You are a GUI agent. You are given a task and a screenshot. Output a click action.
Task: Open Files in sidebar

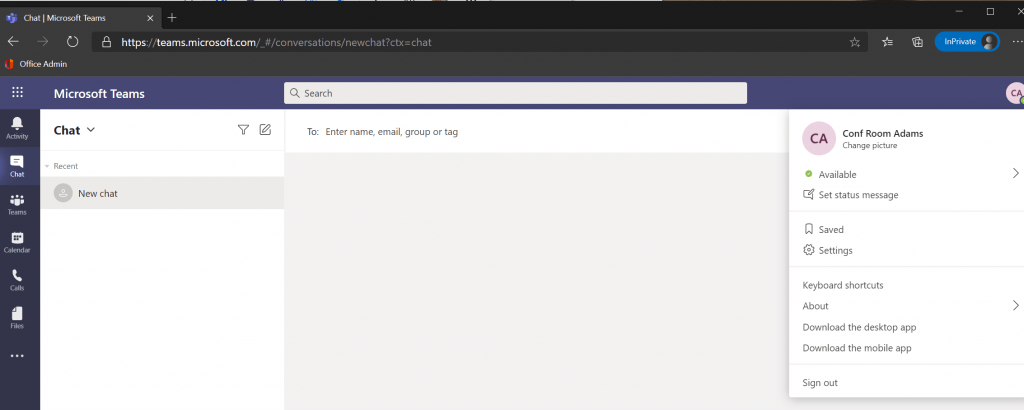pyautogui.click(x=17, y=318)
